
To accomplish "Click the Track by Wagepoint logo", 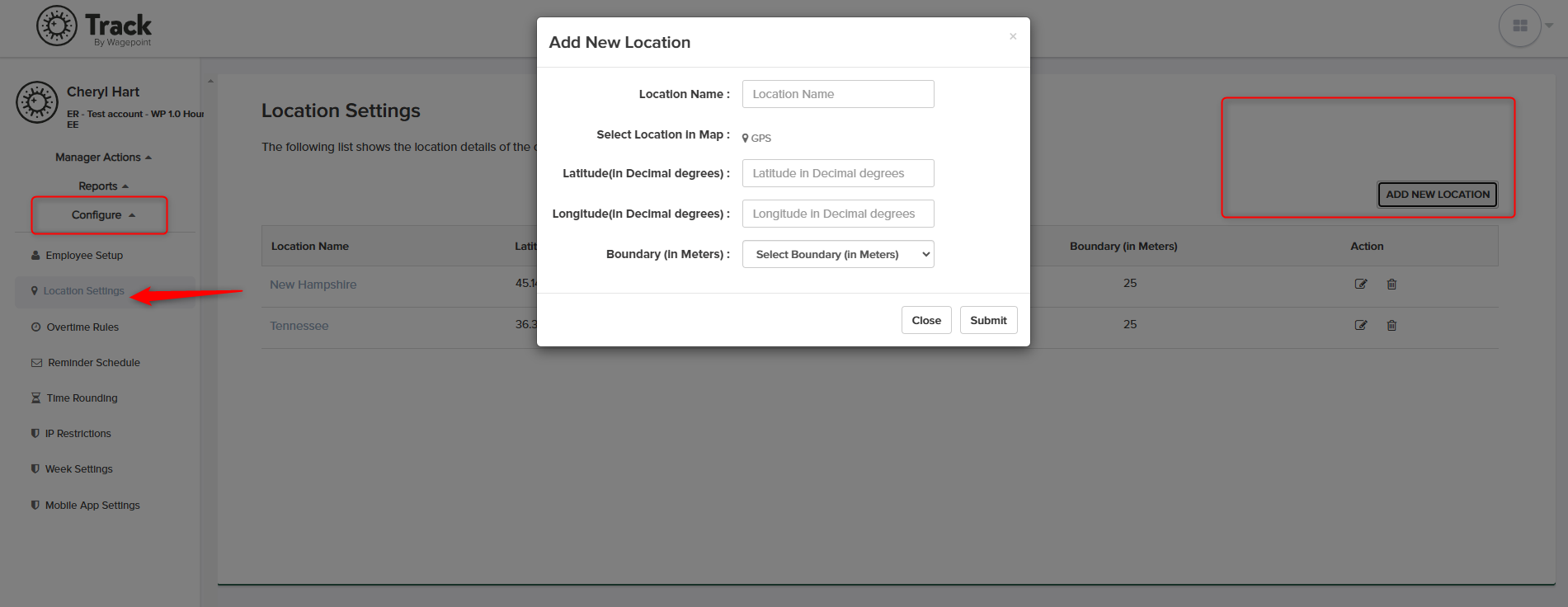I will click(94, 26).
